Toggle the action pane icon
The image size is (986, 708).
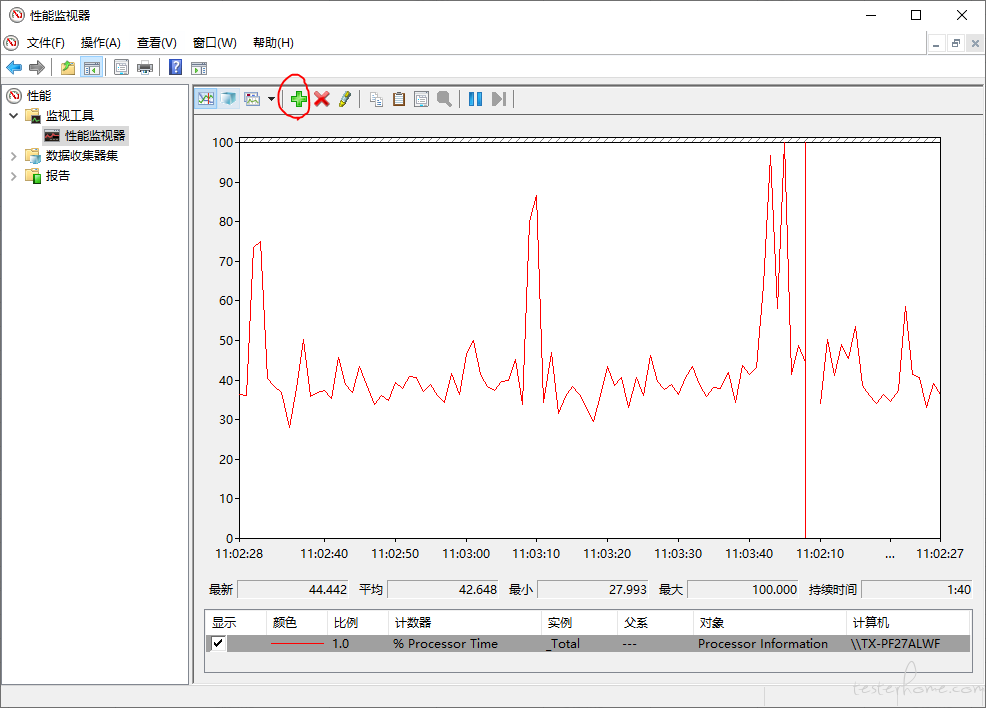[199, 68]
